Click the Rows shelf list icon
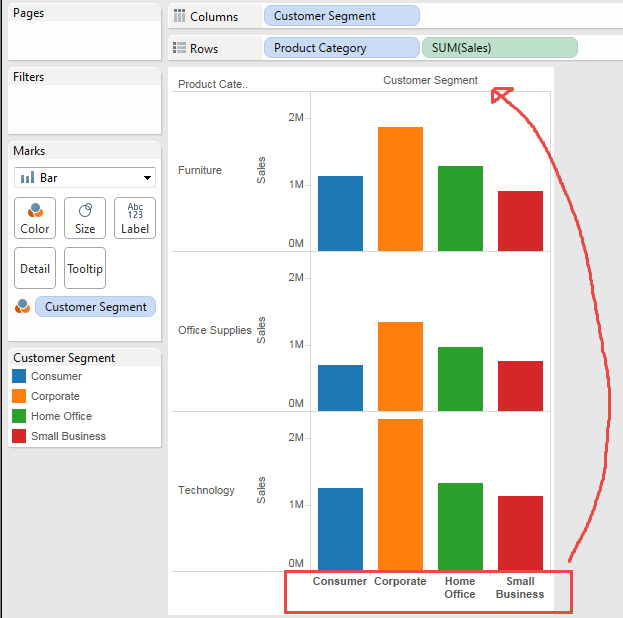Viewport: 623px width, 618px height. (x=179, y=48)
